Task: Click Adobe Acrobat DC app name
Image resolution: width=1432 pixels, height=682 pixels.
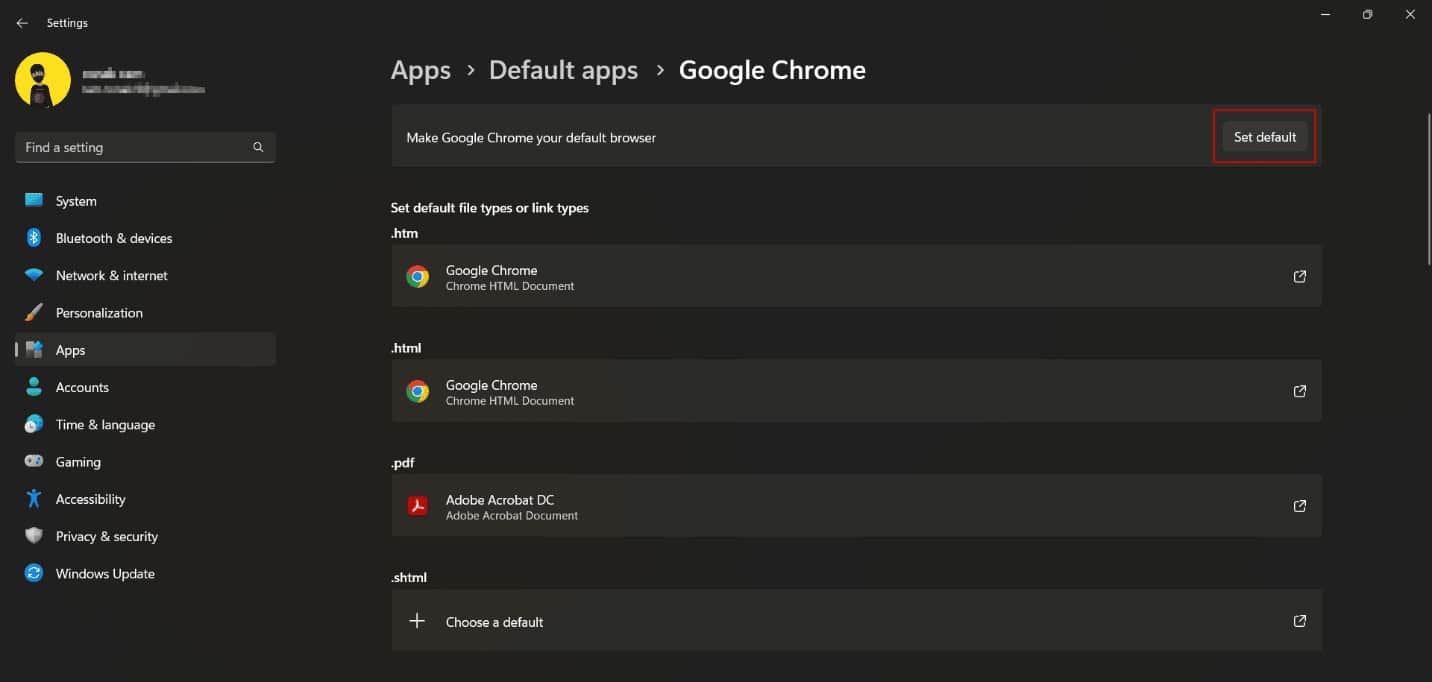Action: point(500,500)
